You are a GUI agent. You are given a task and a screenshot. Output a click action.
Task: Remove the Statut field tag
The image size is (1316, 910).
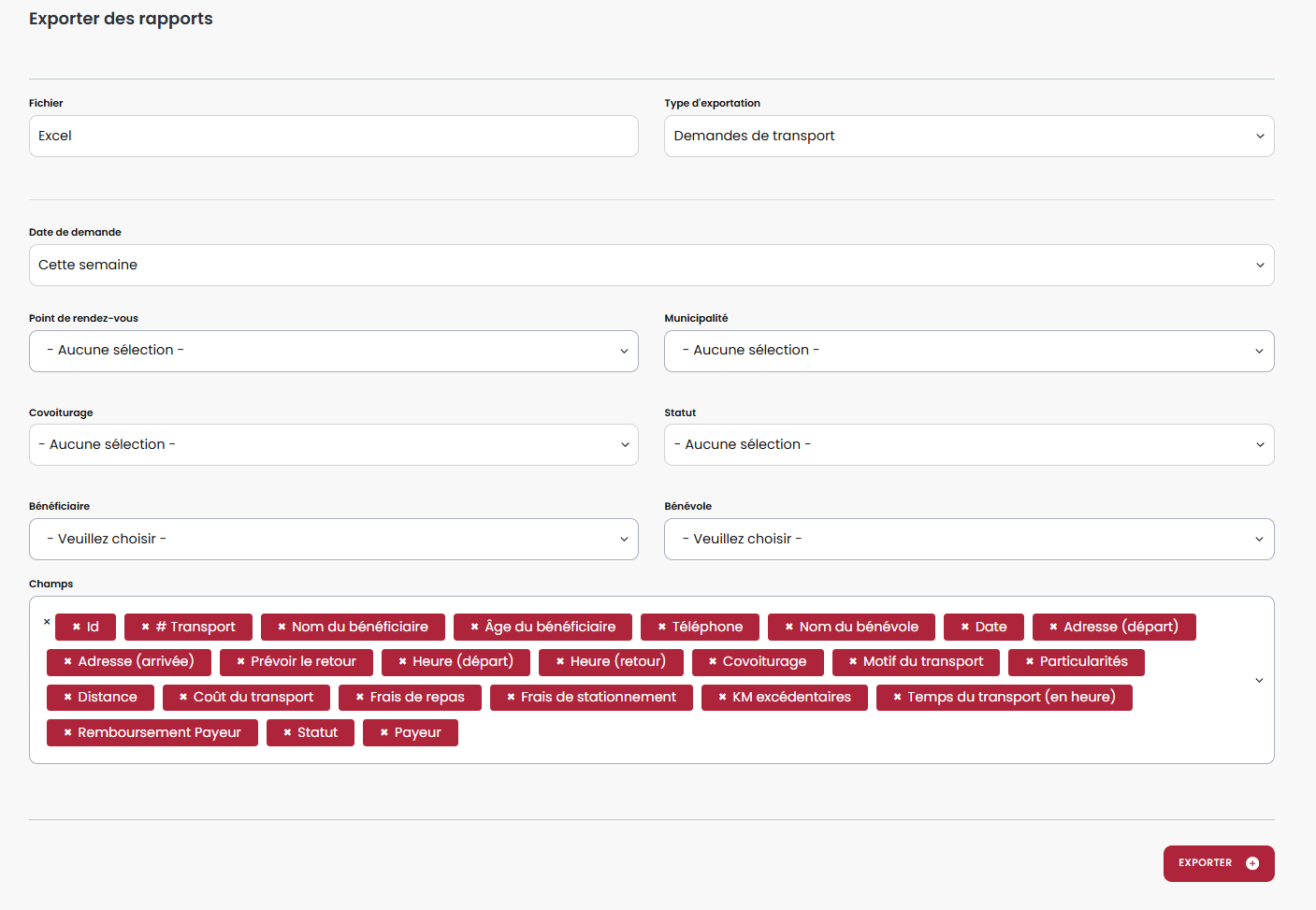287,733
